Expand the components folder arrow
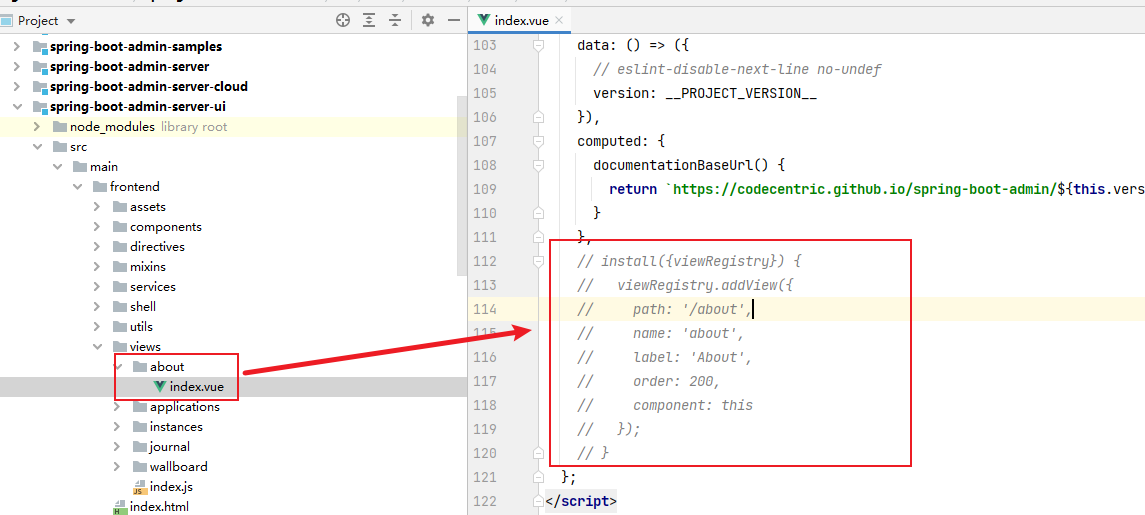The height and width of the screenshot is (515, 1145). pos(97,227)
